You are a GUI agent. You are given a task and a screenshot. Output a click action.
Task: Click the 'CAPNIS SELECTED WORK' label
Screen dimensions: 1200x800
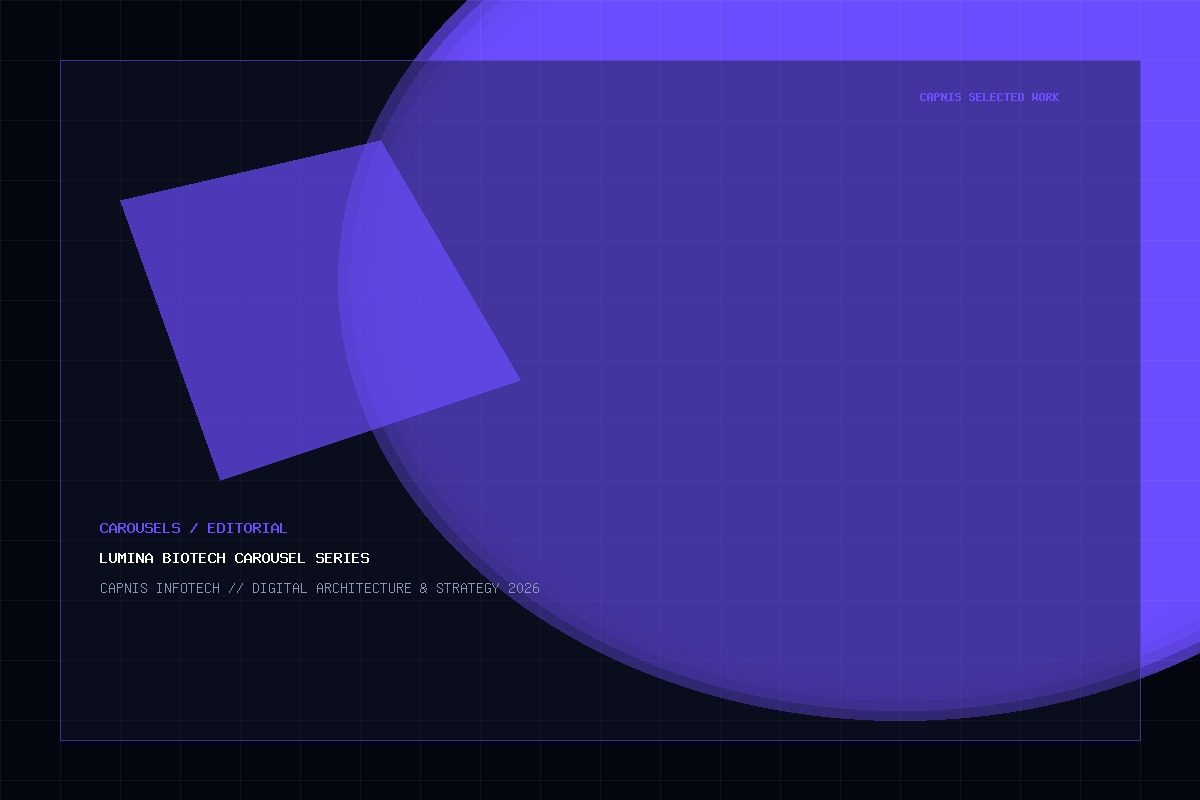tap(989, 97)
